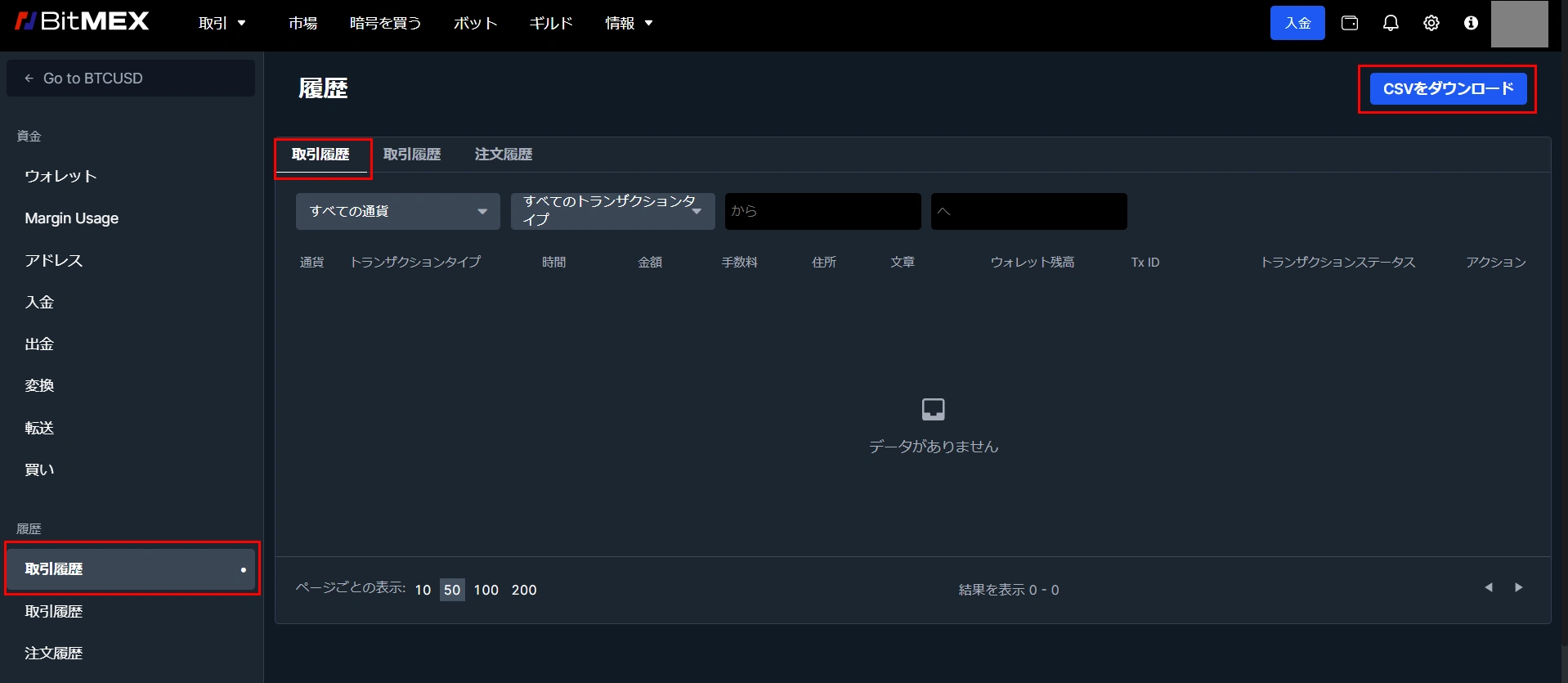This screenshot has width=1568, height=683.
Task: Open settings gear icon
Action: [1431, 23]
